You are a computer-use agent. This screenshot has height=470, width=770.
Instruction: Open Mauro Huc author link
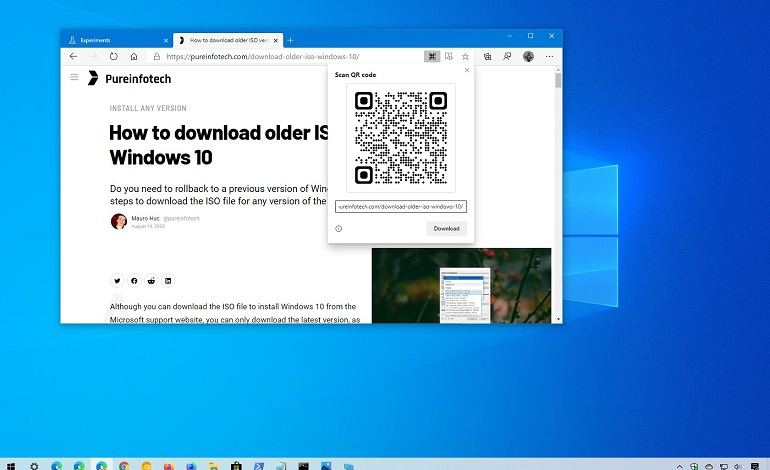145,218
